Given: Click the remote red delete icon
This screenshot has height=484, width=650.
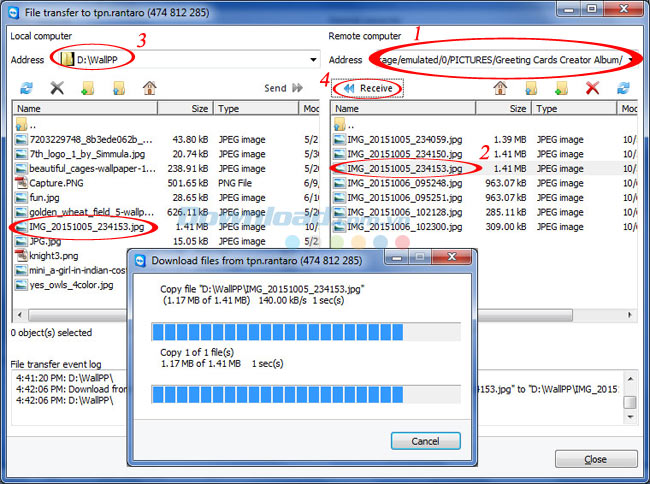Looking at the screenshot, I should (592, 89).
